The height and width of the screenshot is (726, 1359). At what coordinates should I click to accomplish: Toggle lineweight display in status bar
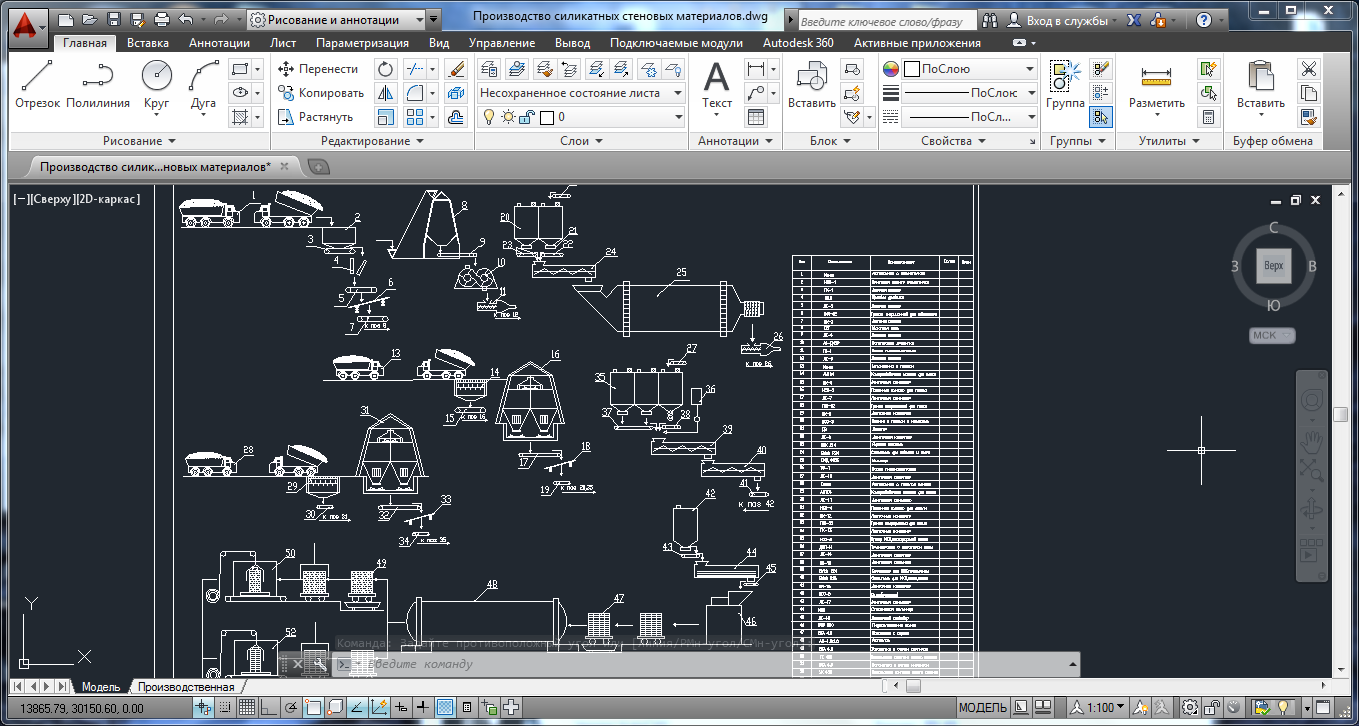[x=423, y=708]
